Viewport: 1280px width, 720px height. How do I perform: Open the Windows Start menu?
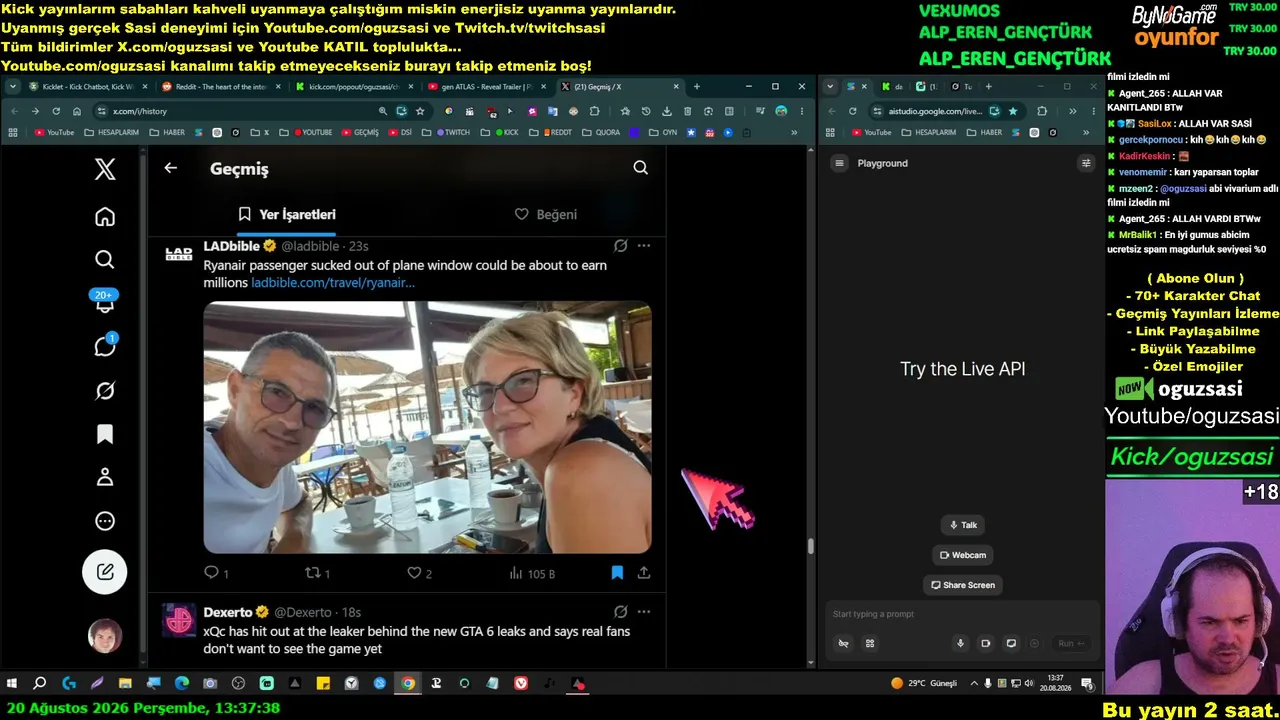coord(12,684)
